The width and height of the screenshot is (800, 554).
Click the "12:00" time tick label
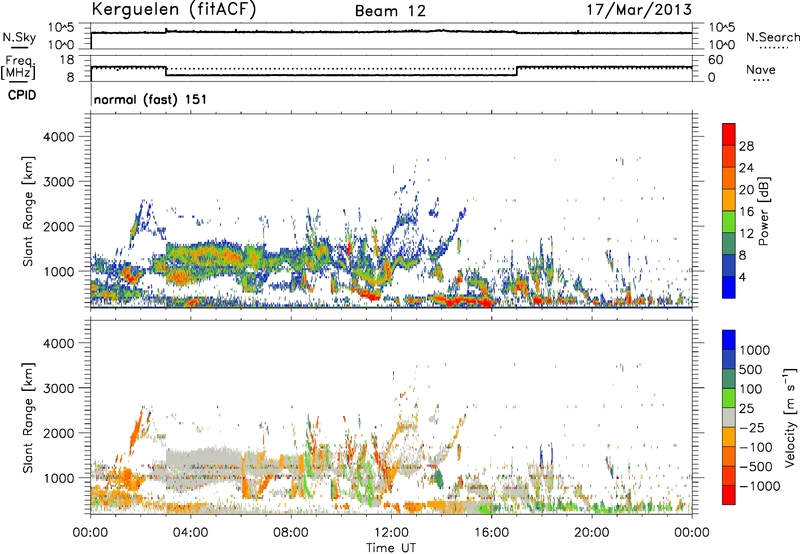point(391,533)
